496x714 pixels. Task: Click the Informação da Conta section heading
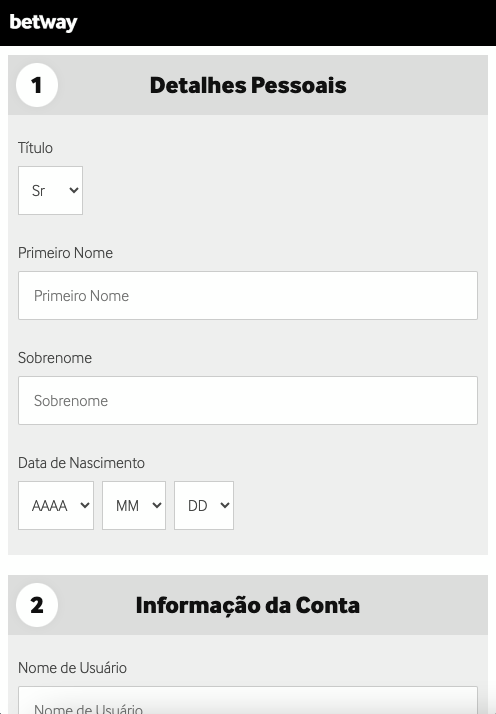(248, 605)
